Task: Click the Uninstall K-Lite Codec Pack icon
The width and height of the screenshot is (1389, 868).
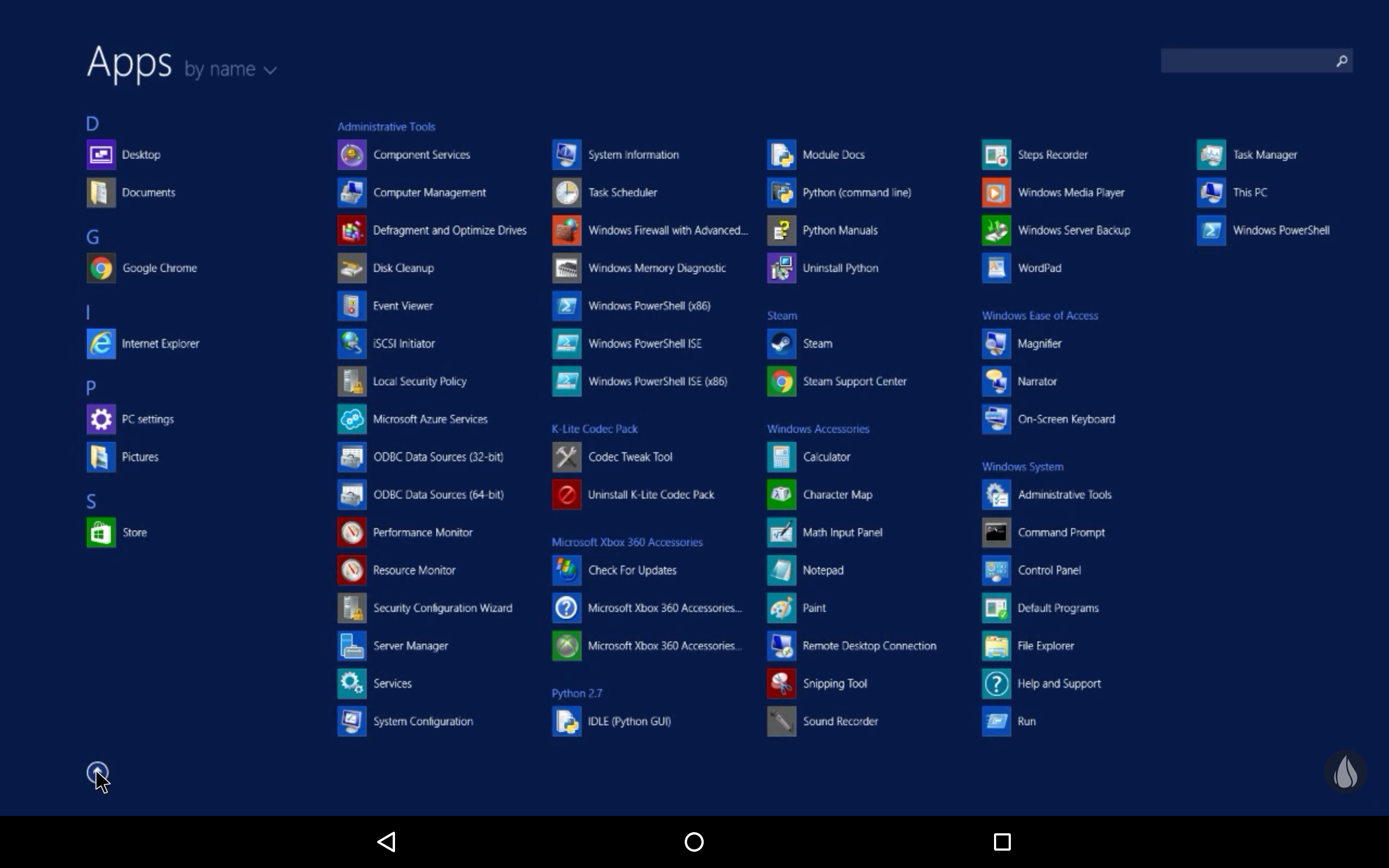Action: coord(566,495)
